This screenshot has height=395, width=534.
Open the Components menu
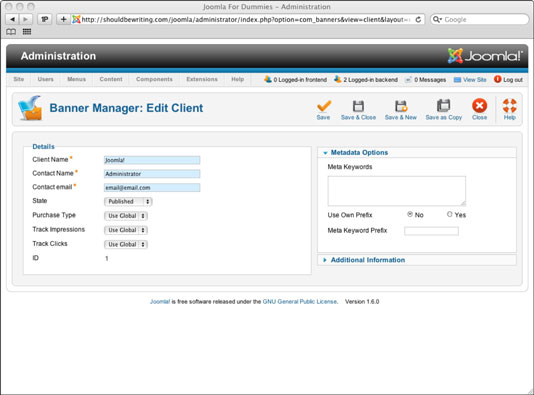pyautogui.click(x=154, y=79)
